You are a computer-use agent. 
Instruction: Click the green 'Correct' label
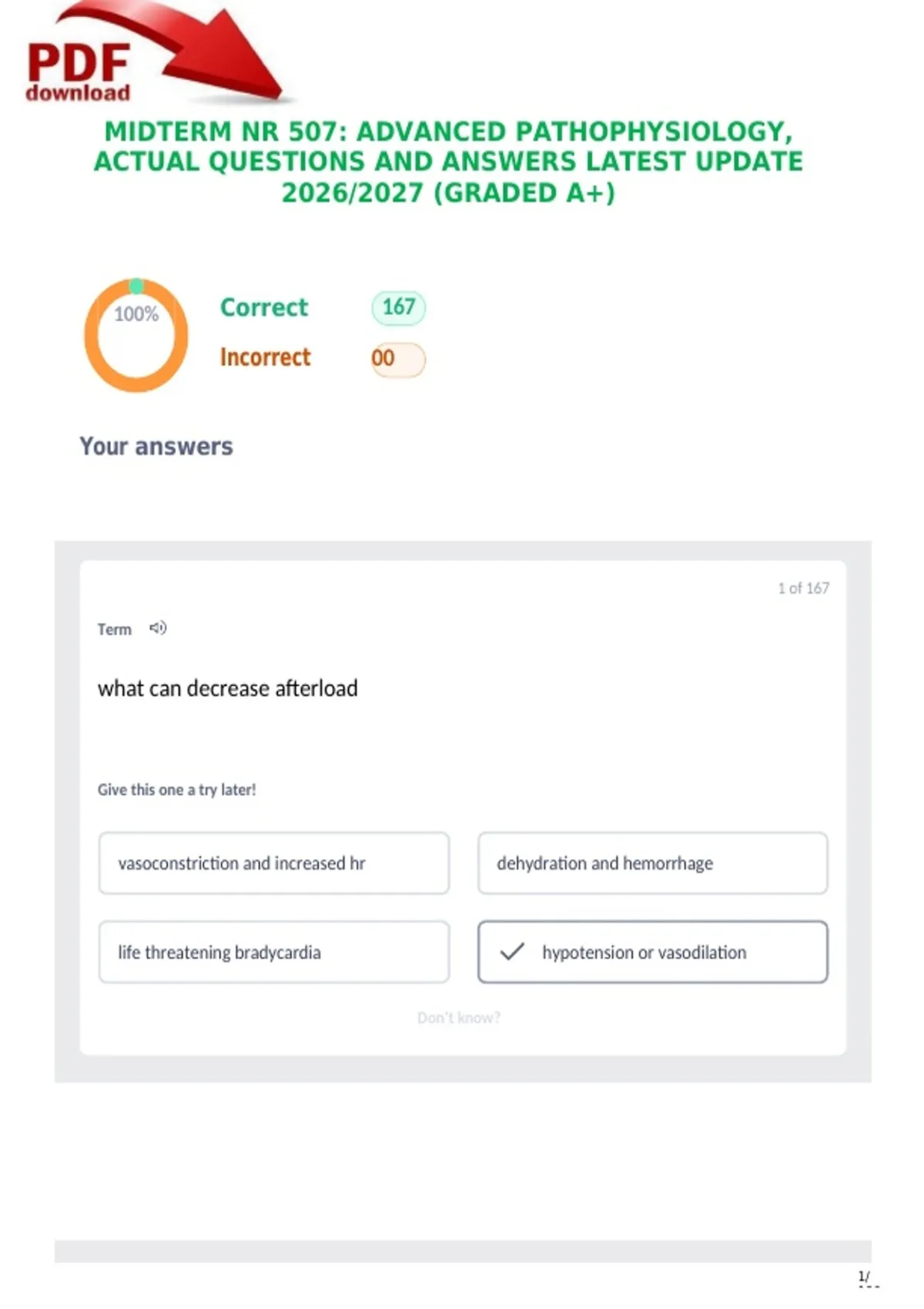pyautogui.click(x=264, y=307)
